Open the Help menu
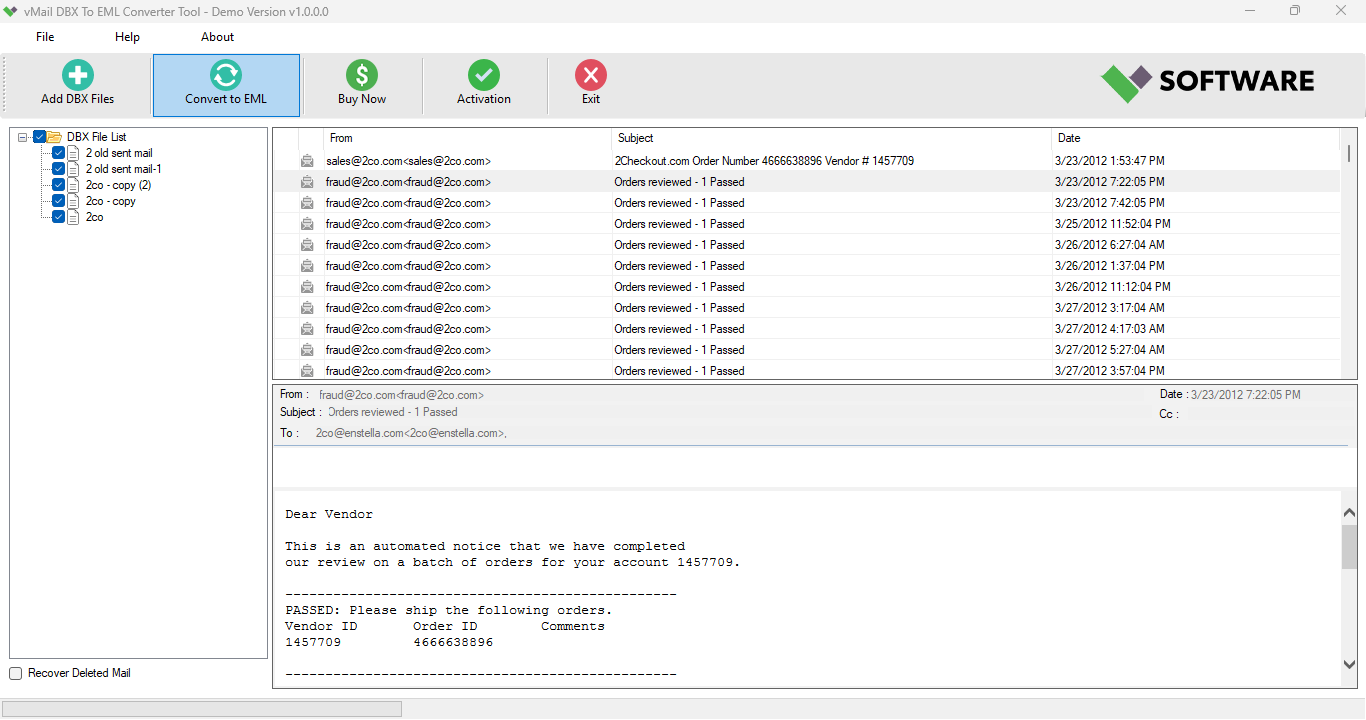This screenshot has width=1366, height=720. point(127,36)
